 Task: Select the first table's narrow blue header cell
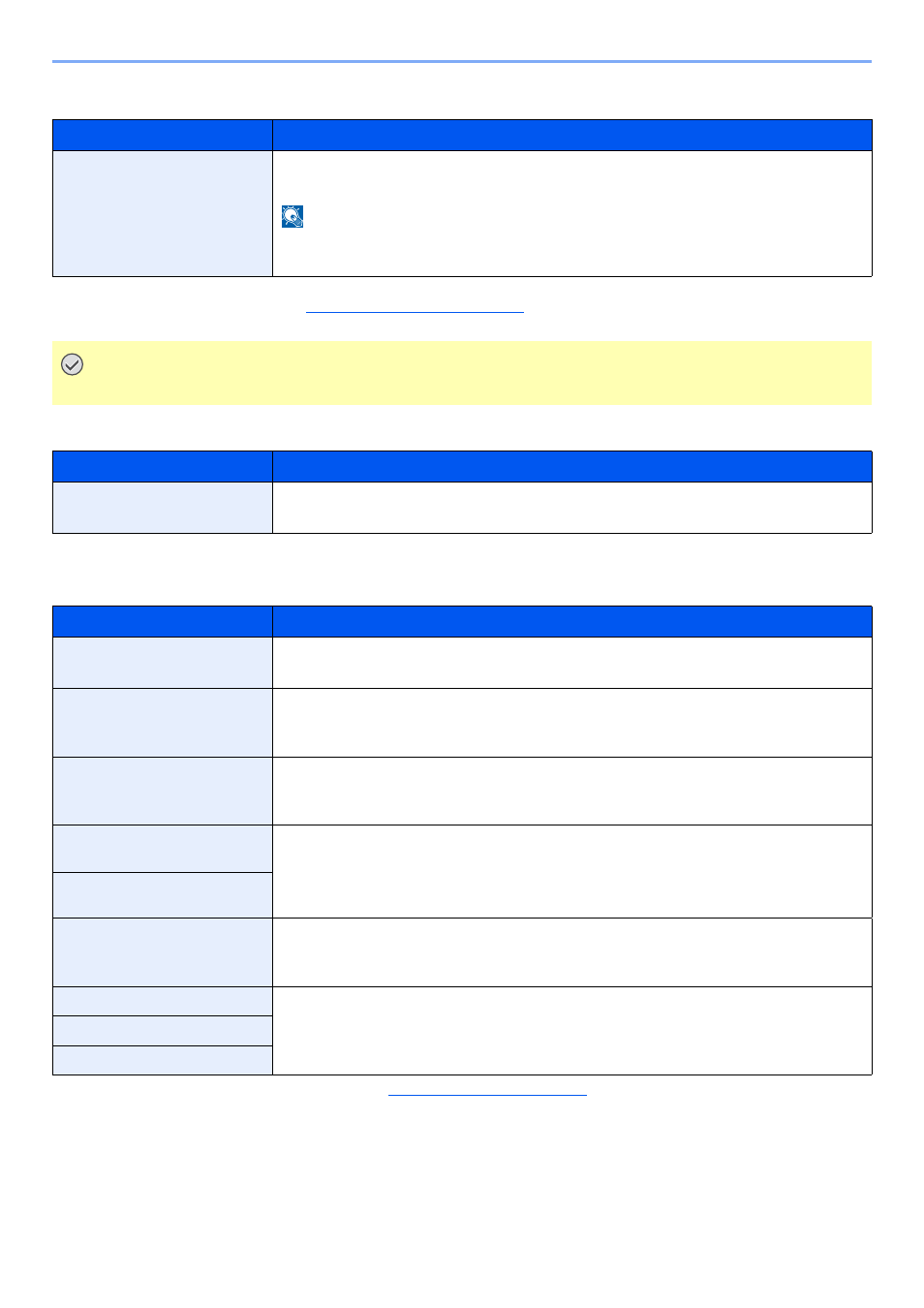[x=163, y=136]
